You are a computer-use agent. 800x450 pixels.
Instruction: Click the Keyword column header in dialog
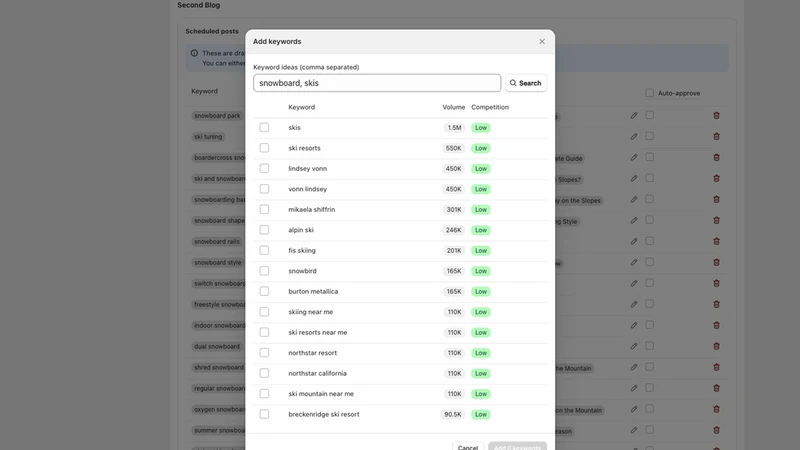[x=302, y=107]
